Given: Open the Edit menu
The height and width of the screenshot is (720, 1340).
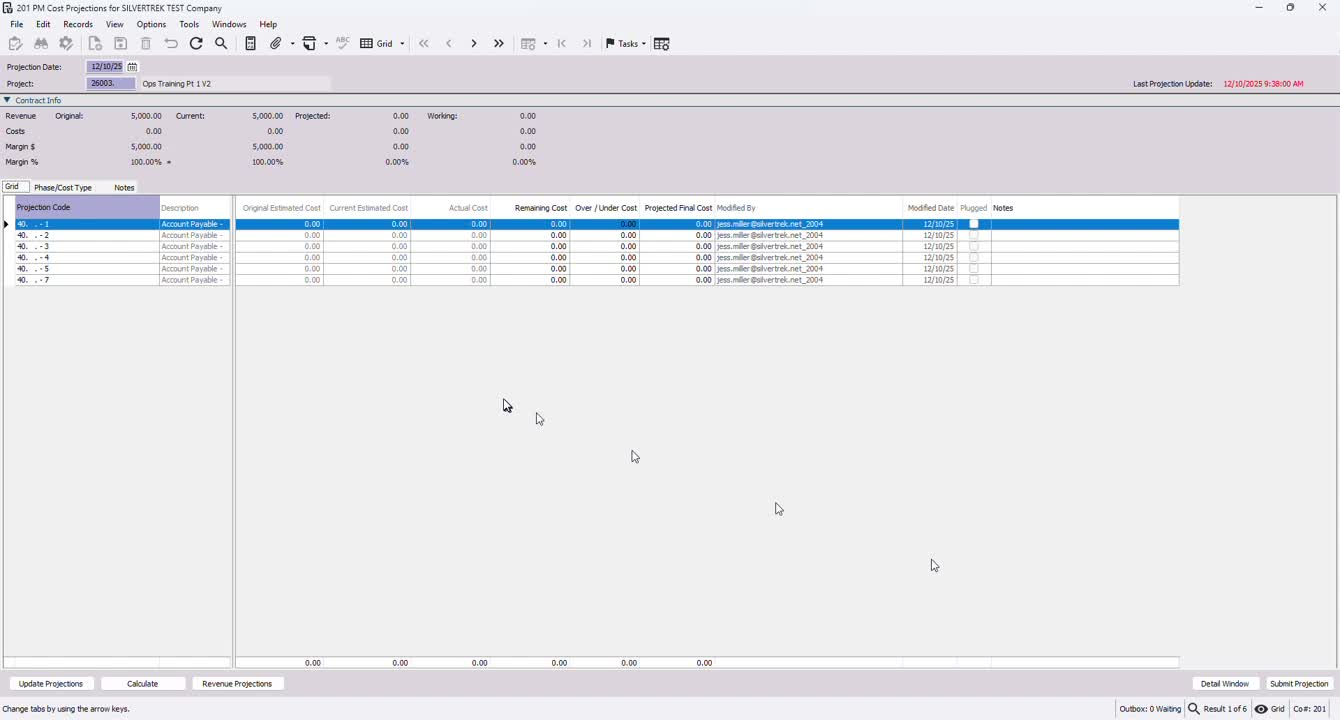Looking at the screenshot, I should [43, 24].
